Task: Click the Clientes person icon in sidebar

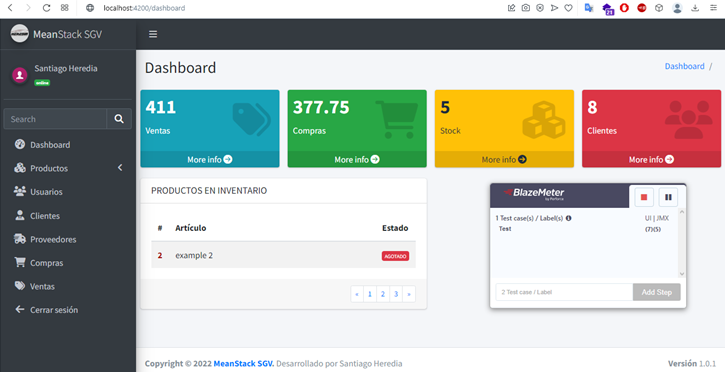Action: 20,215
